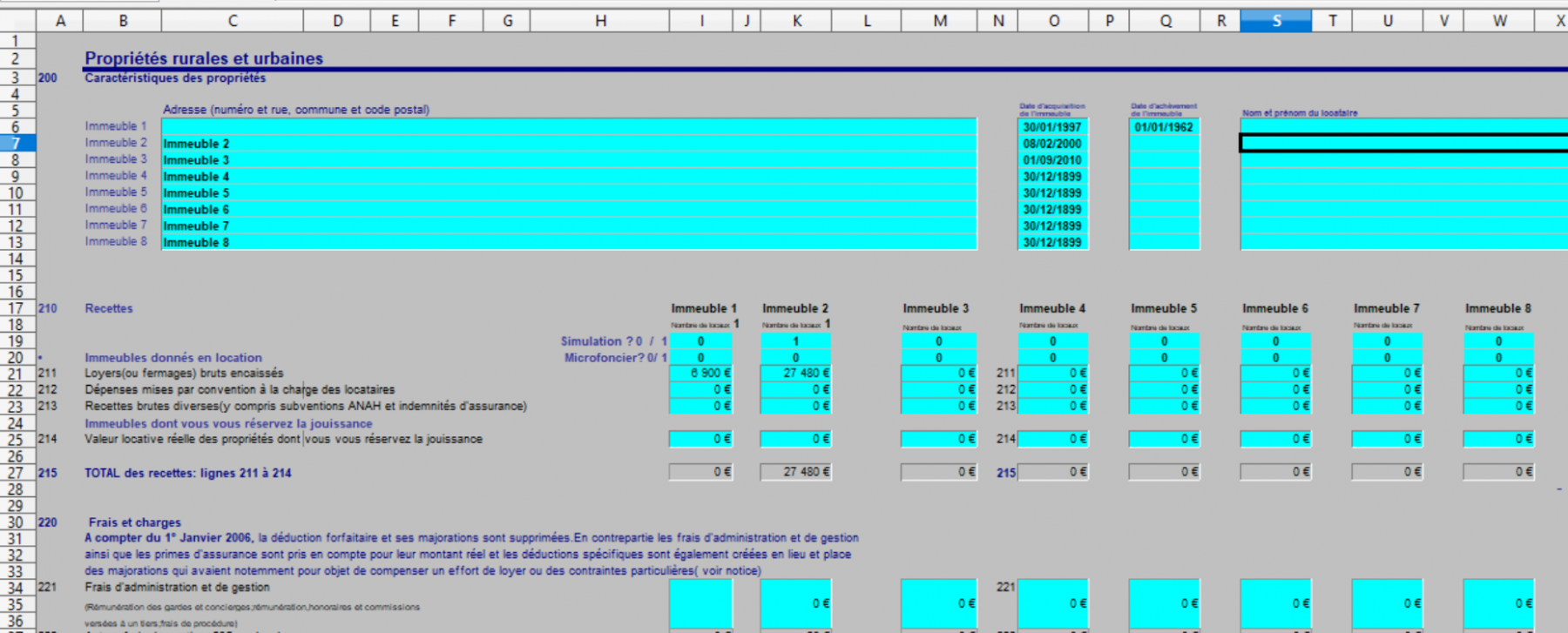The width and height of the screenshot is (1568, 633).
Task: Select the 27 480 € total recettes cell
Action: pyautogui.click(x=795, y=472)
